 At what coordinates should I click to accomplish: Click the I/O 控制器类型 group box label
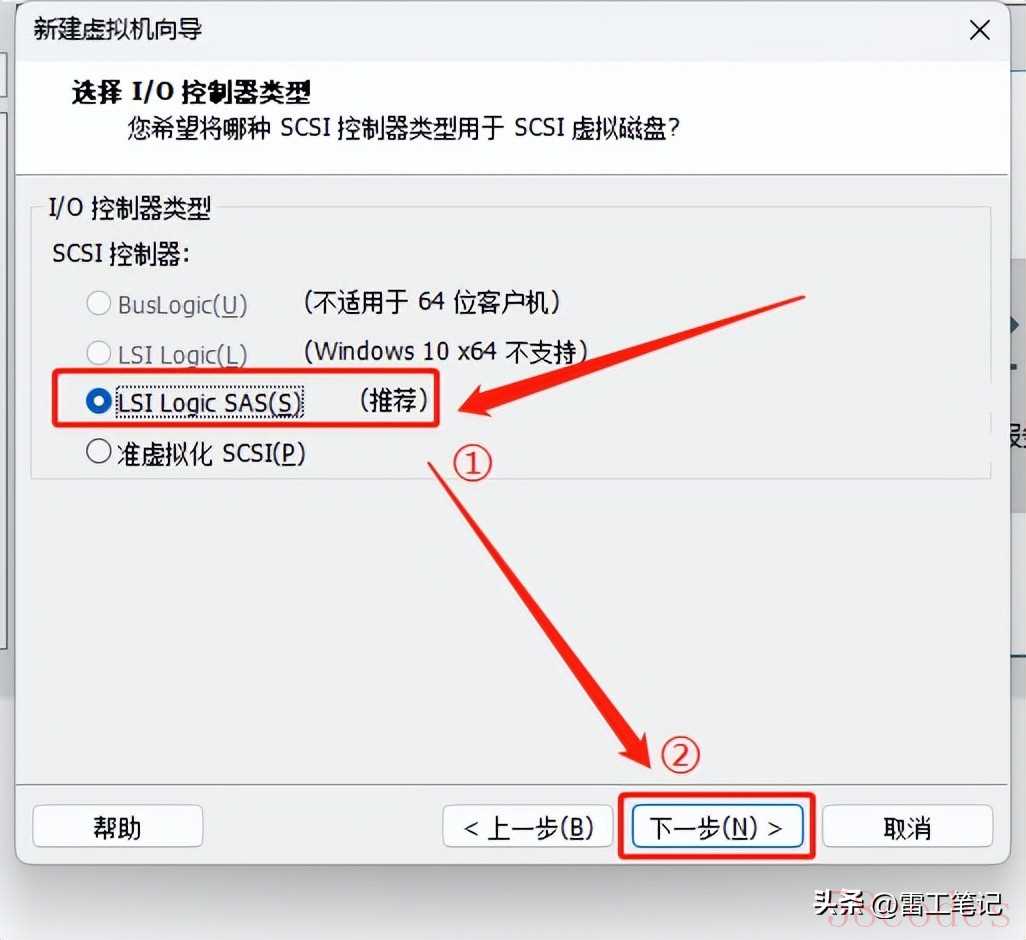coord(130,208)
